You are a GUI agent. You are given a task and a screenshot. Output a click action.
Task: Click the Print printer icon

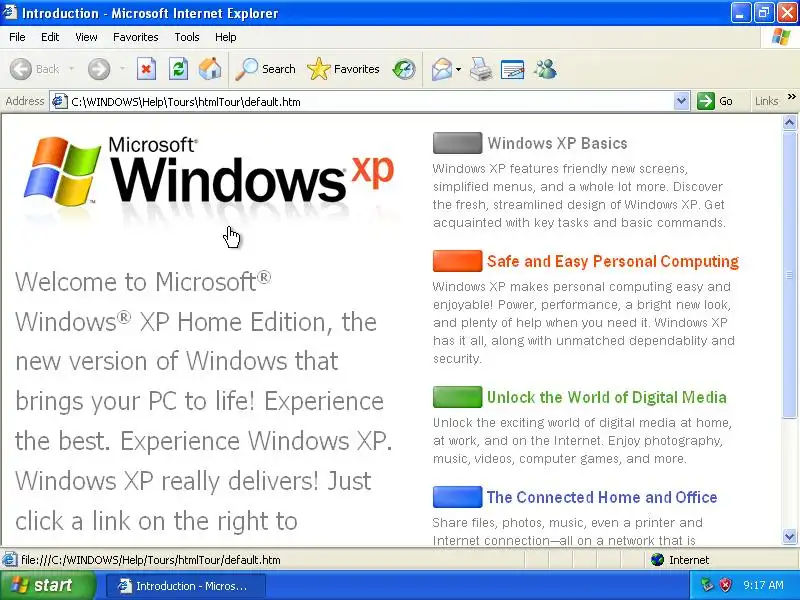pos(481,69)
